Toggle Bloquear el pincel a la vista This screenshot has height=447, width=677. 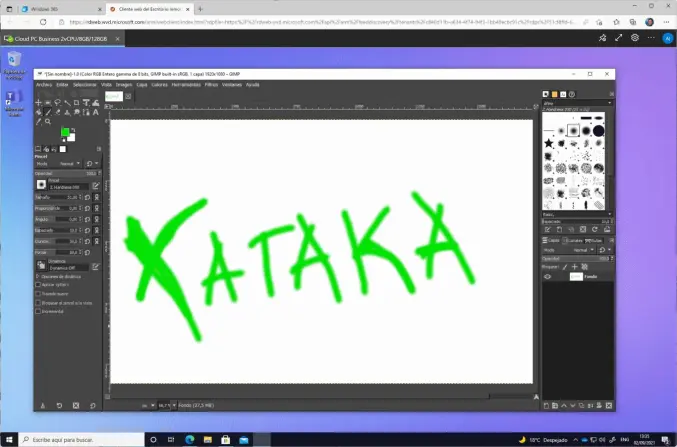38,303
